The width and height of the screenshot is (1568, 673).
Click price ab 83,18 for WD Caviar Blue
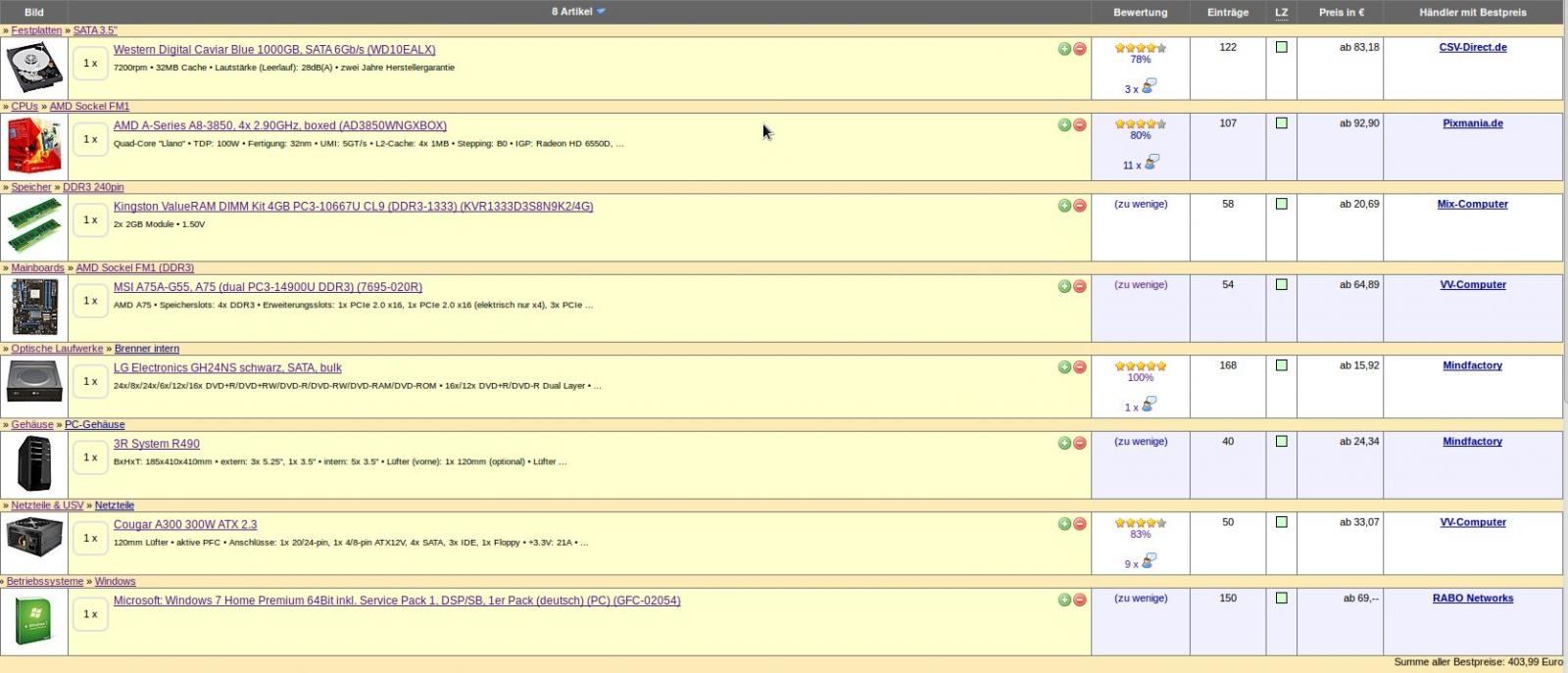pos(1359,47)
